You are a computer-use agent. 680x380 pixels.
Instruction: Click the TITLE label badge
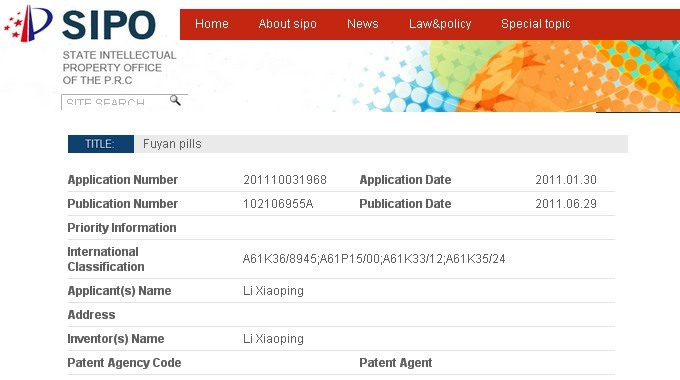tap(101, 144)
